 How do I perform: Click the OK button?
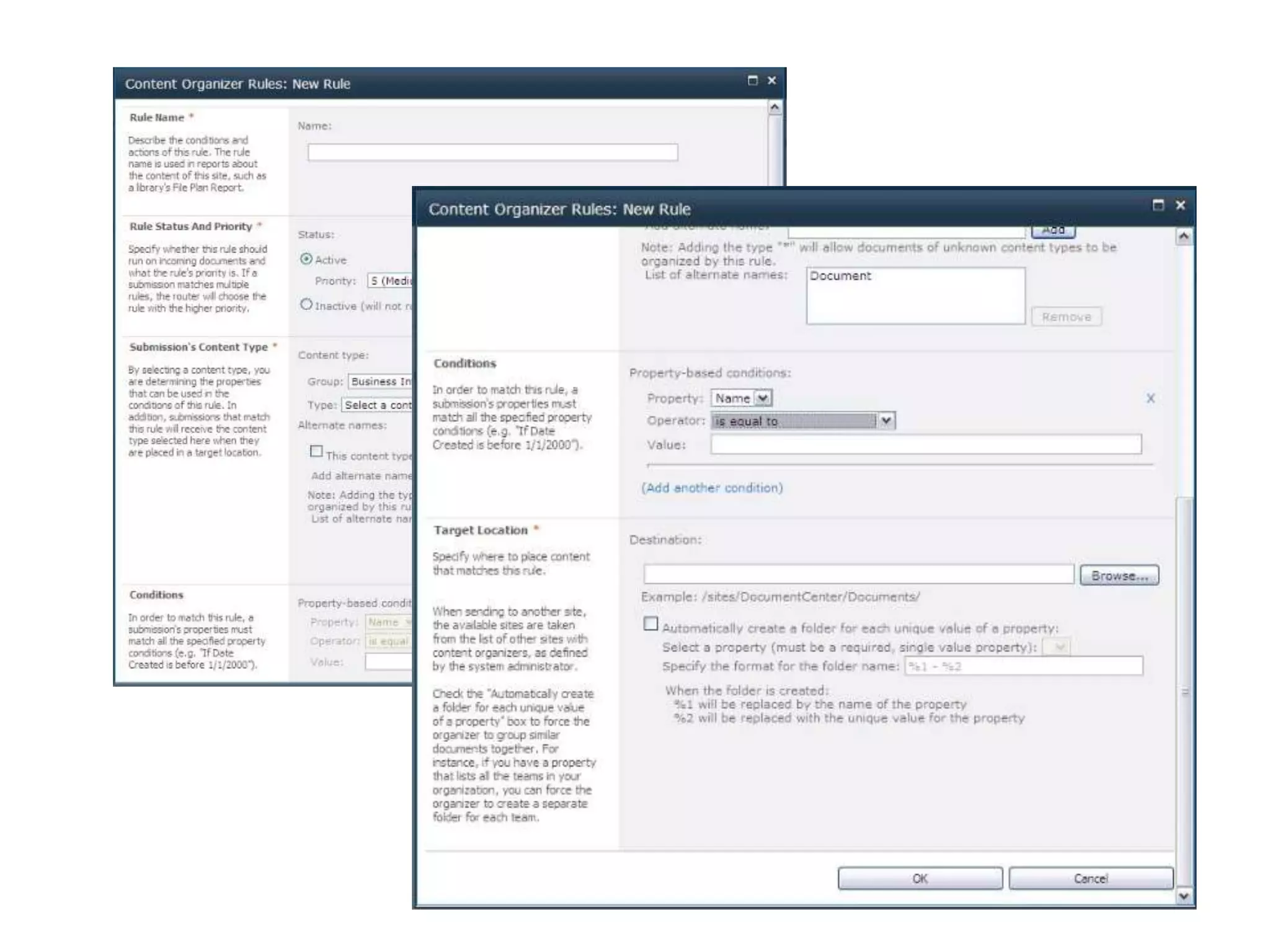point(920,878)
